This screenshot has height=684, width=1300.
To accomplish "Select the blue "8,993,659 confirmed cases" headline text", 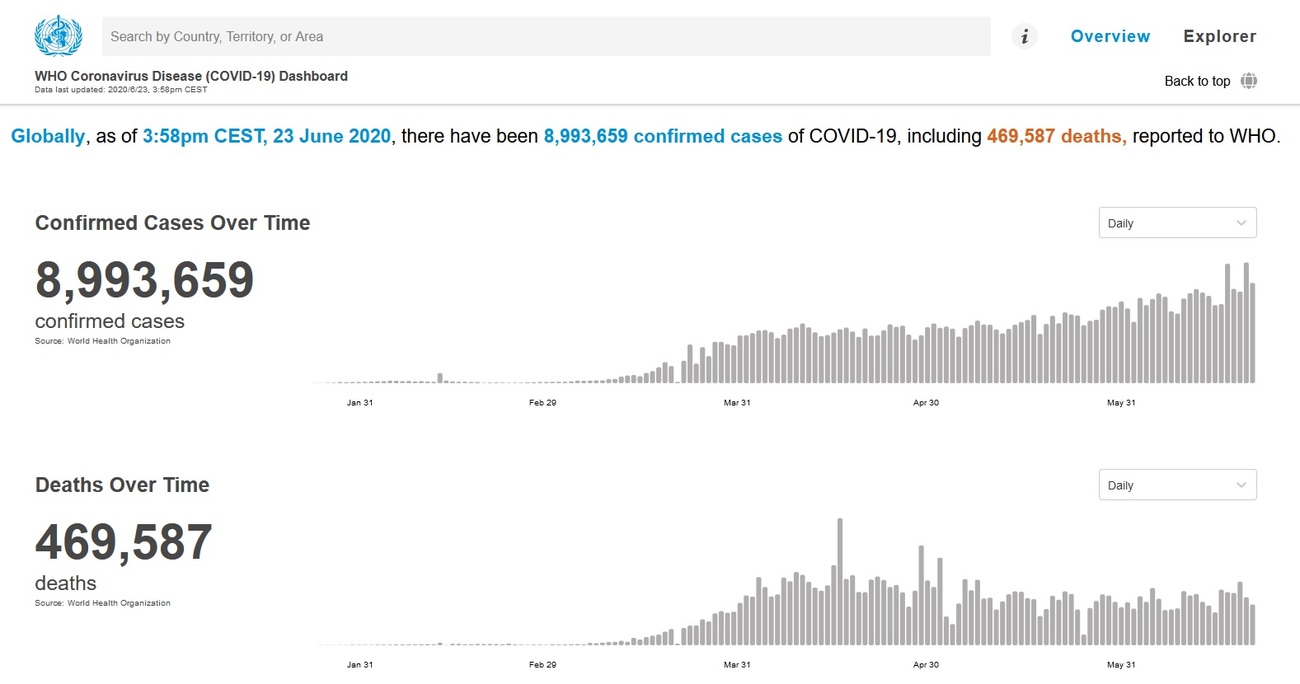I will pos(662,136).
